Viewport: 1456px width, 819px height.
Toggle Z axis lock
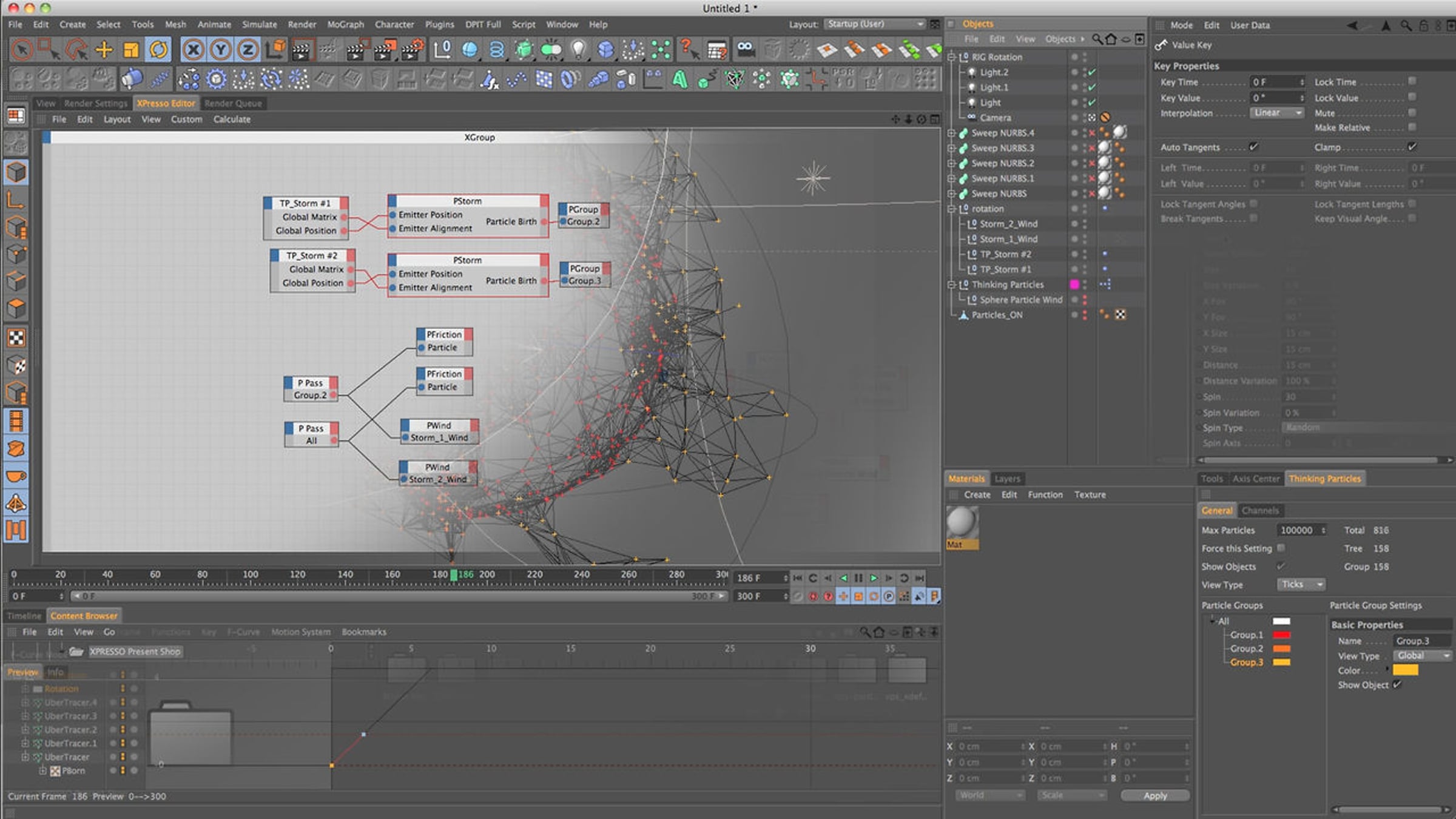pyautogui.click(x=248, y=50)
